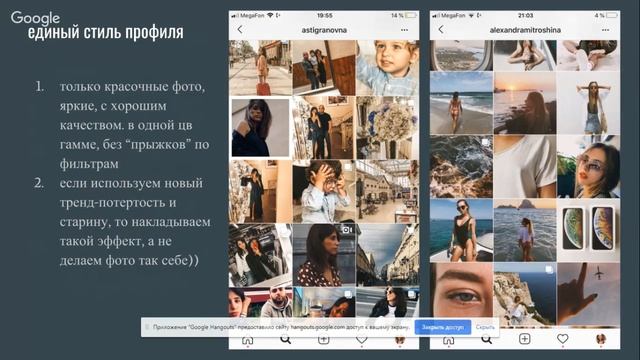Click the alexandramitroshina username header

click(x=525, y=30)
